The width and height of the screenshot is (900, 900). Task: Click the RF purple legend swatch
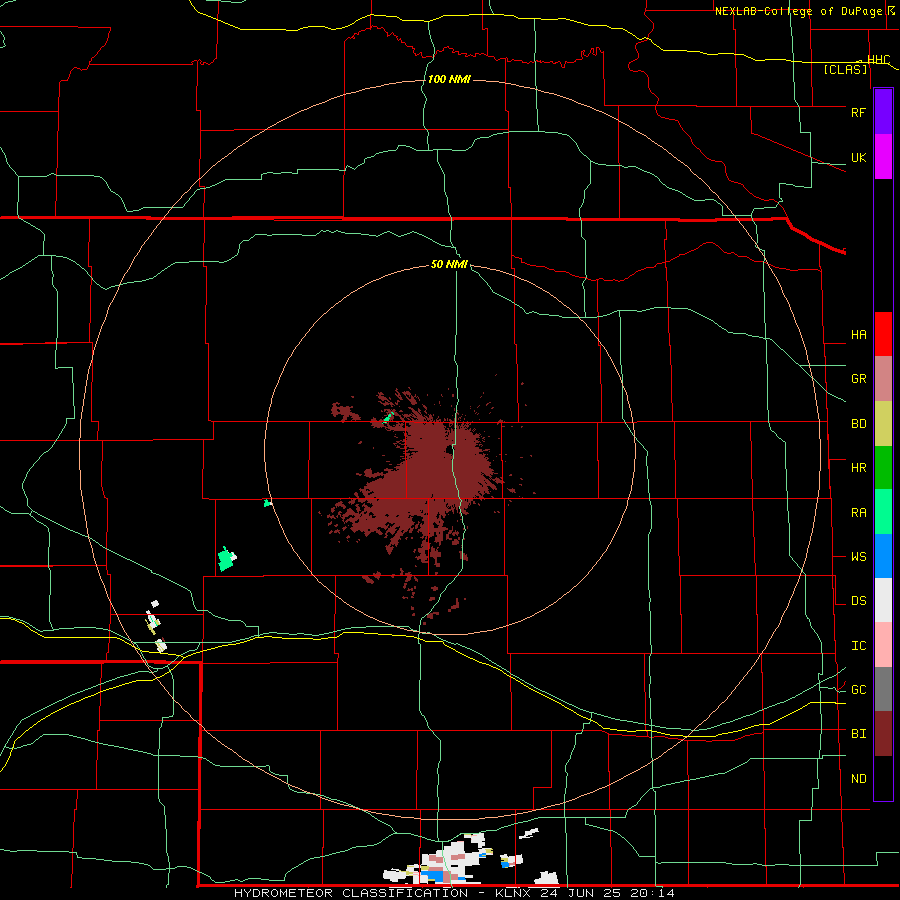click(x=883, y=112)
